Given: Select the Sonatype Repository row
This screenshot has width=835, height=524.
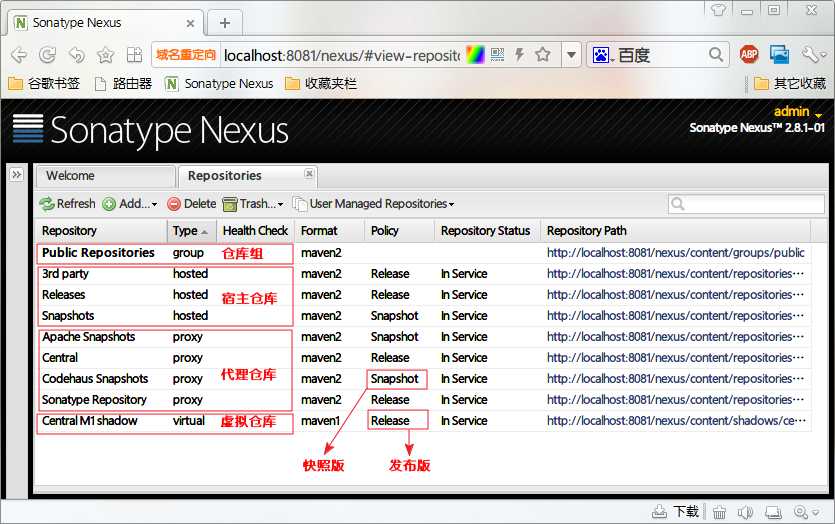Looking at the screenshot, I should (x=423, y=400).
